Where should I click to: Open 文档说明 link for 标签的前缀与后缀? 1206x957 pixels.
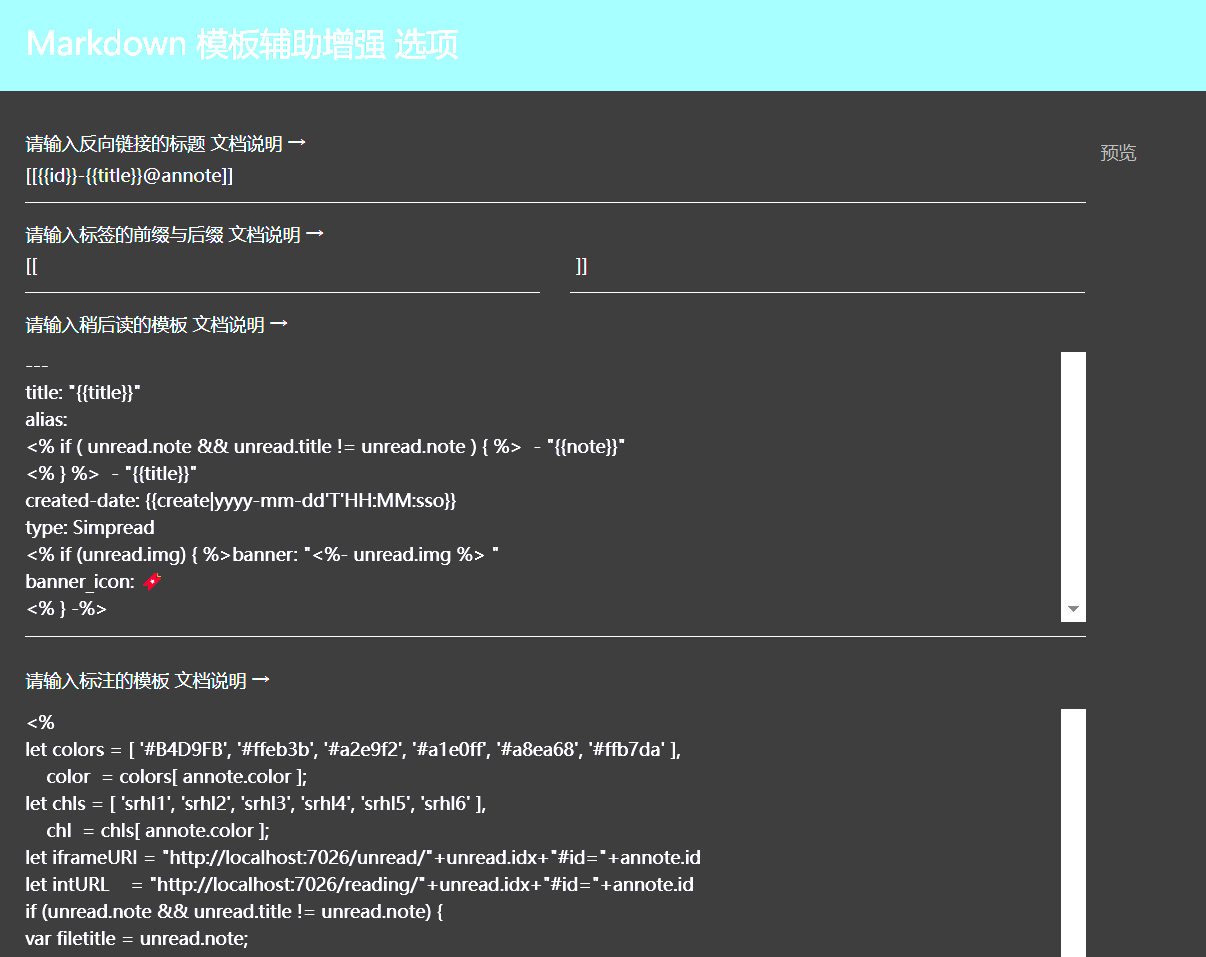pos(276,235)
